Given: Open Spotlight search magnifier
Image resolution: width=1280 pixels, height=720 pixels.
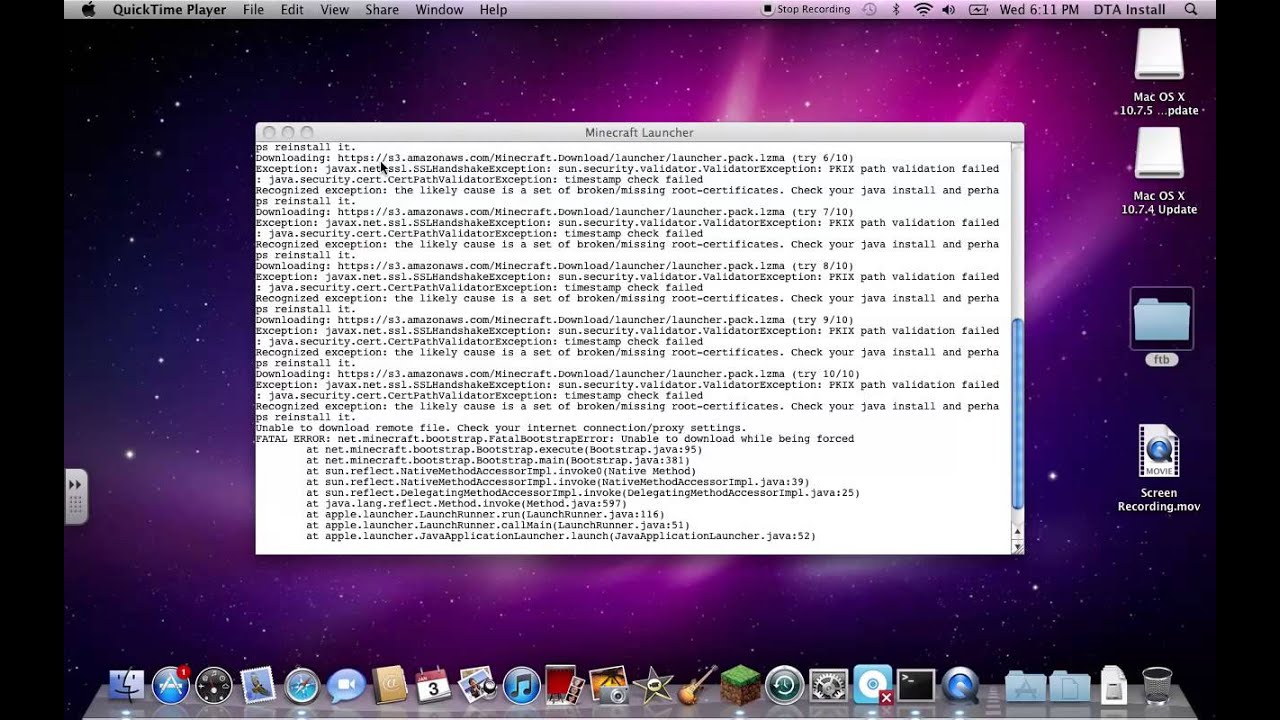Looking at the screenshot, I should click(1190, 9).
